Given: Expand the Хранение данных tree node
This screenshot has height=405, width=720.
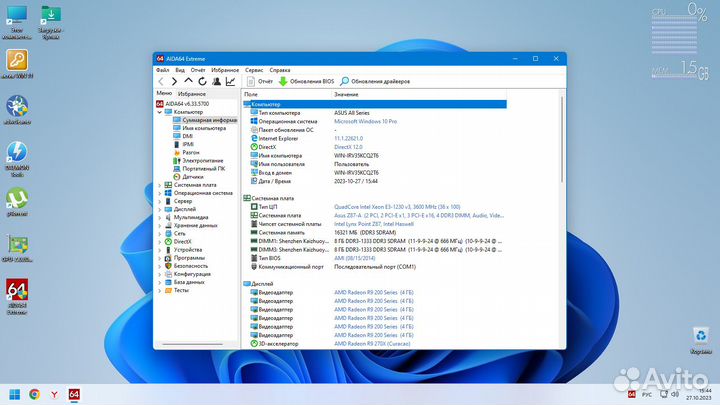Looking at the screenshot, I should (x=159, y=225).
